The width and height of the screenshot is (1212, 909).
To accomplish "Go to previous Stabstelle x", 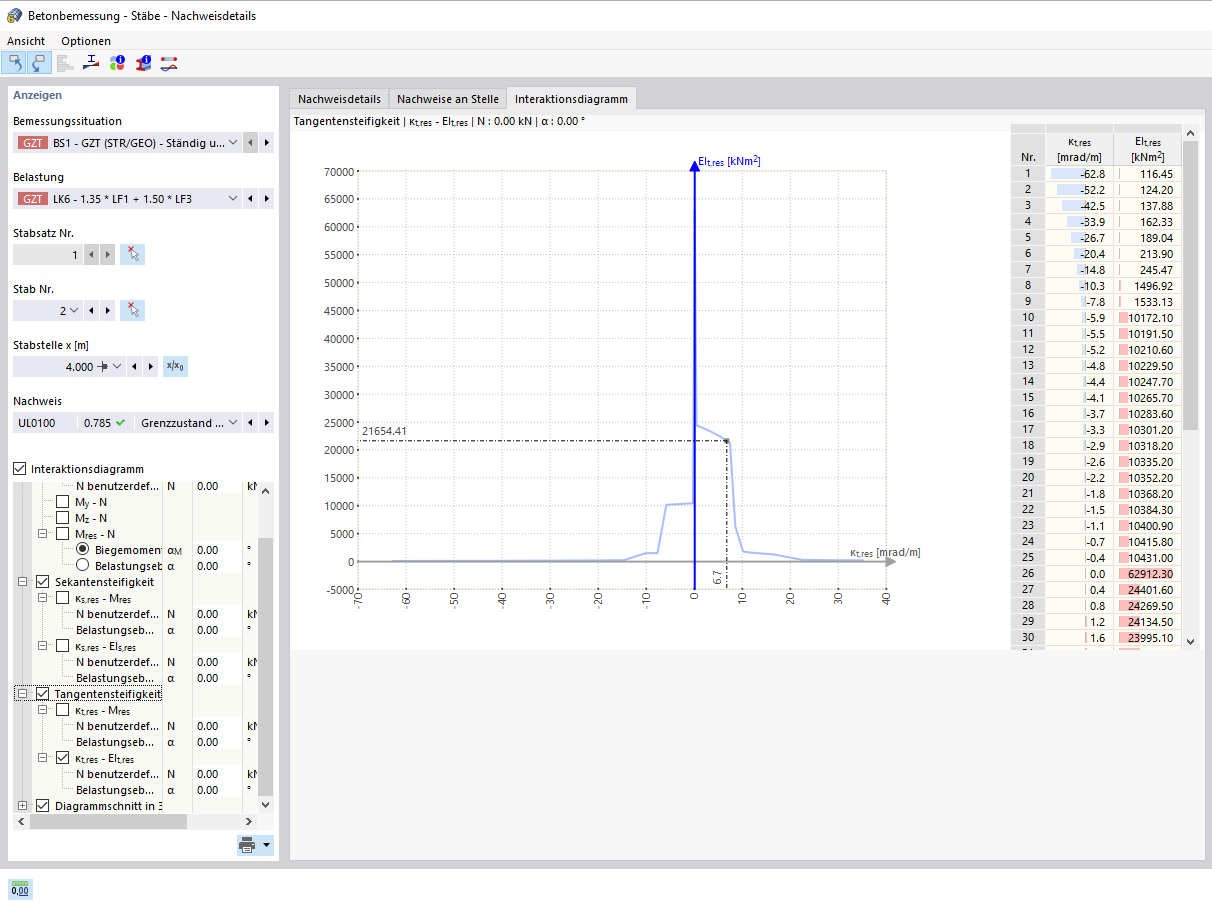I will click(136, 367).
